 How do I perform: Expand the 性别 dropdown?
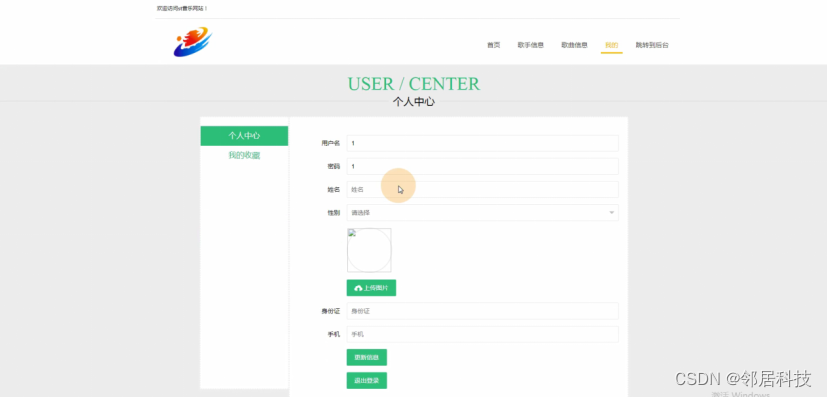[482, 213]
